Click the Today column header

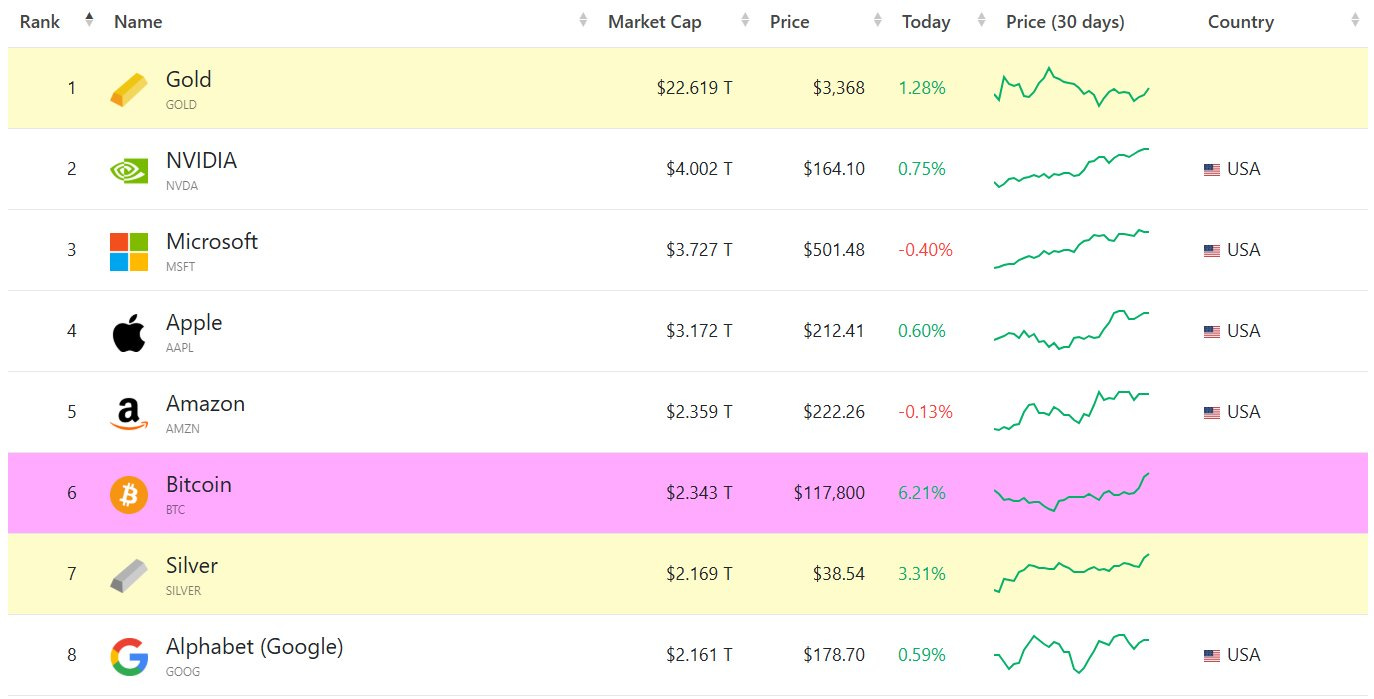coord(926,22)
